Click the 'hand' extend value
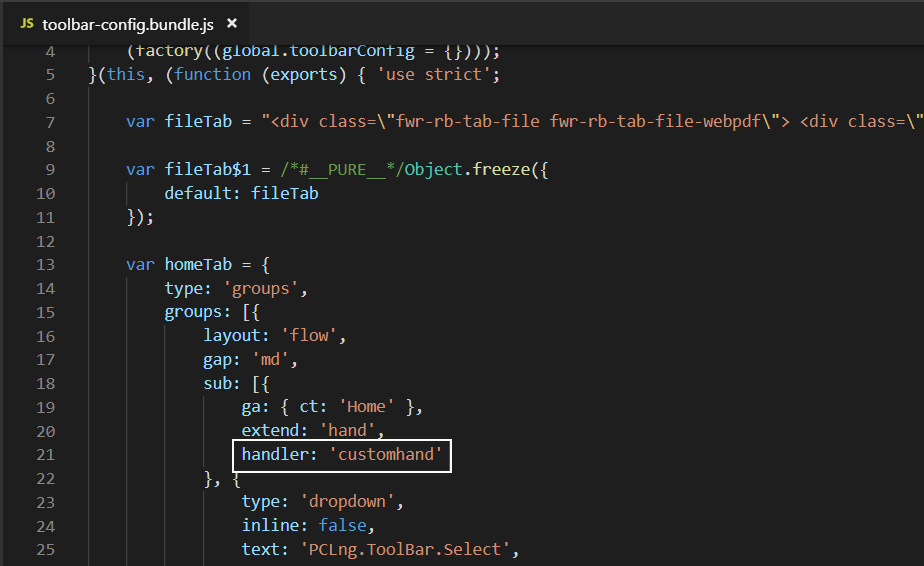924x566 pixels. click(x=347, y=430)
